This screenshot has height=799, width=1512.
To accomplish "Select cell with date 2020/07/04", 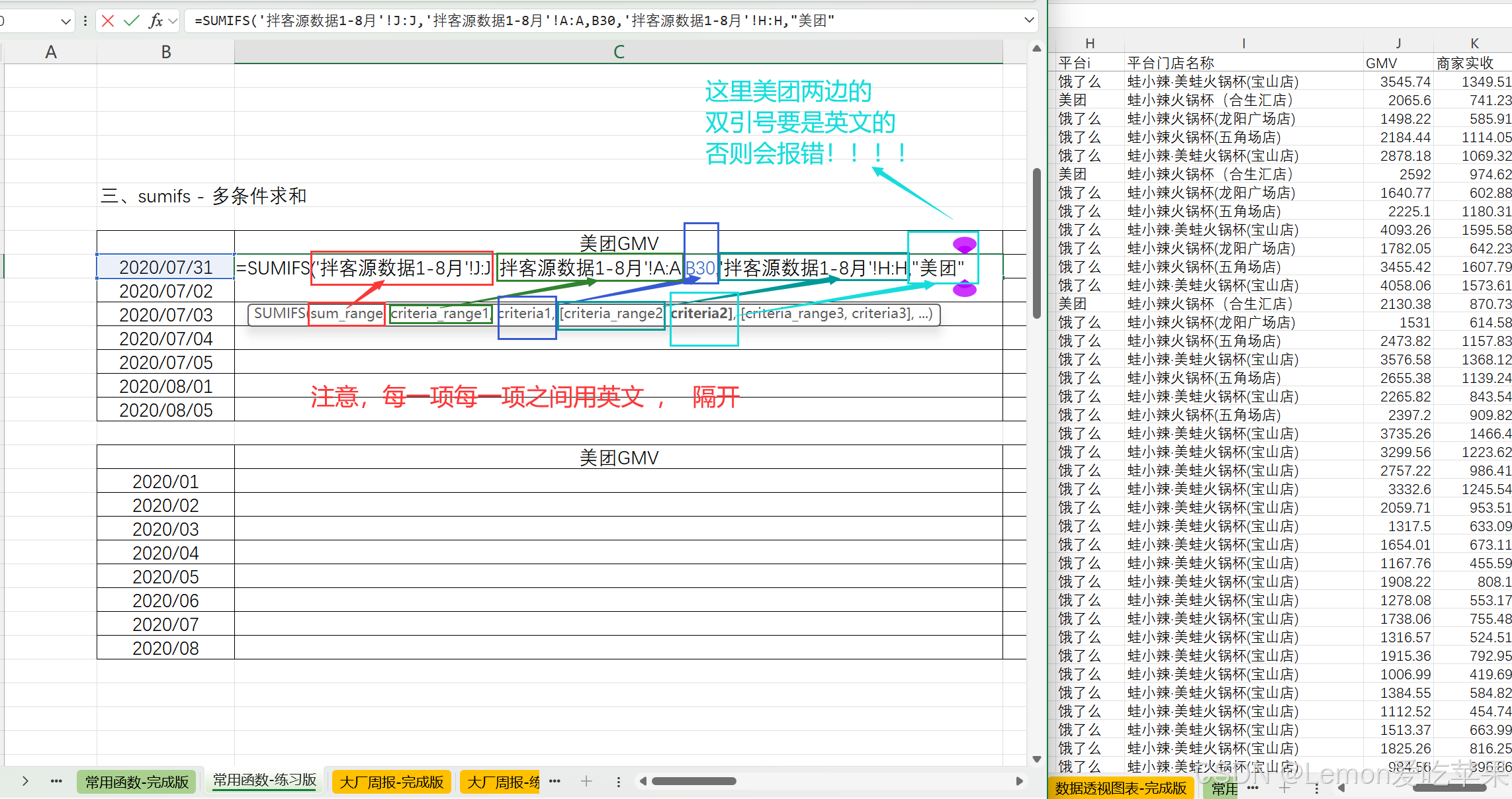I will pos(166,339).
